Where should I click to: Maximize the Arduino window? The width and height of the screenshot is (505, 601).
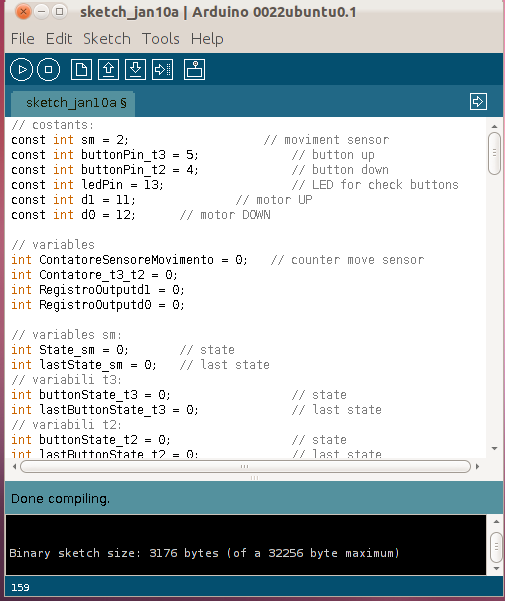(x=60, y=12)
